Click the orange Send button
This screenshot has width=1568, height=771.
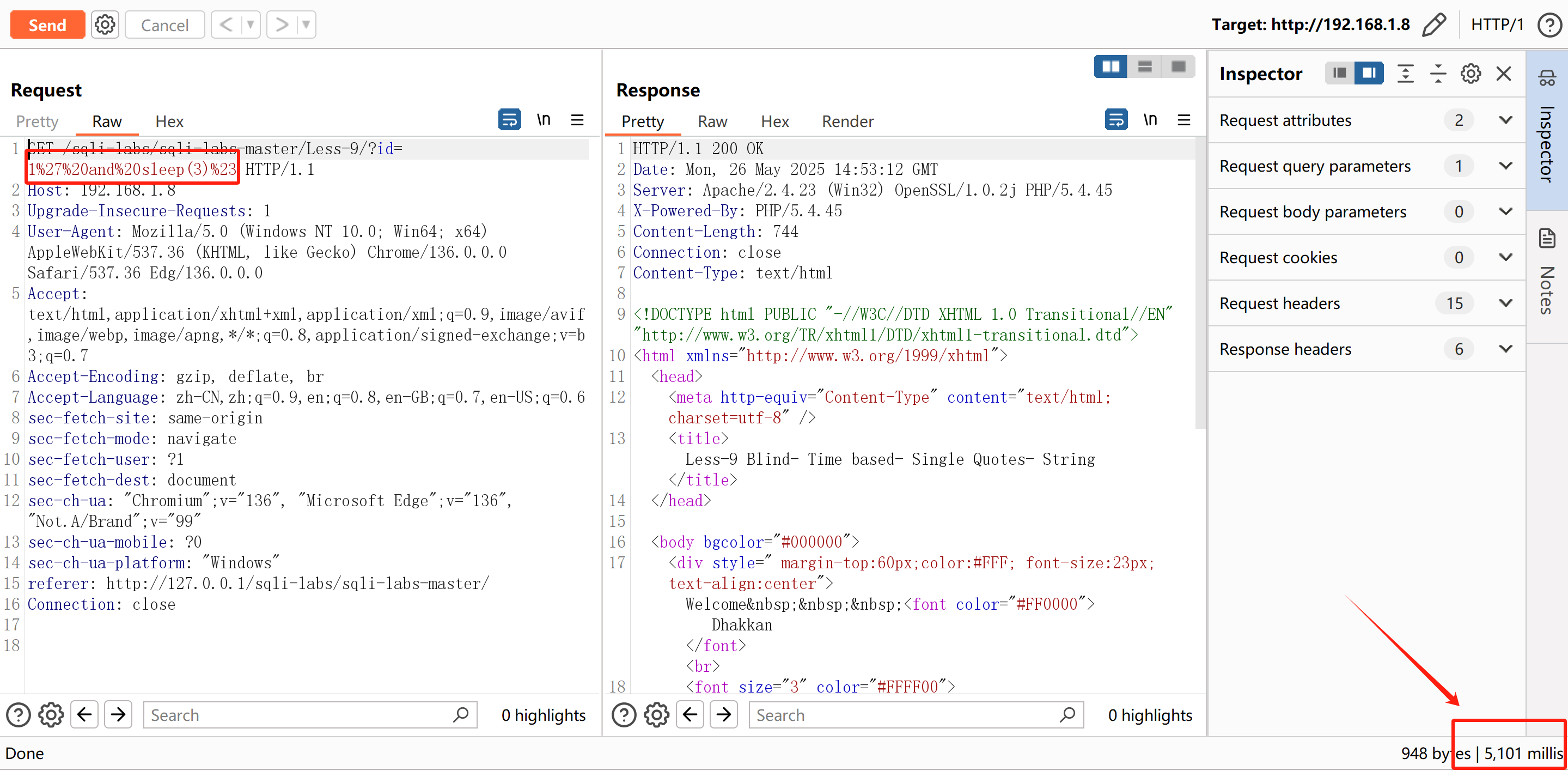pyautogui.click(x=47, y=25)
